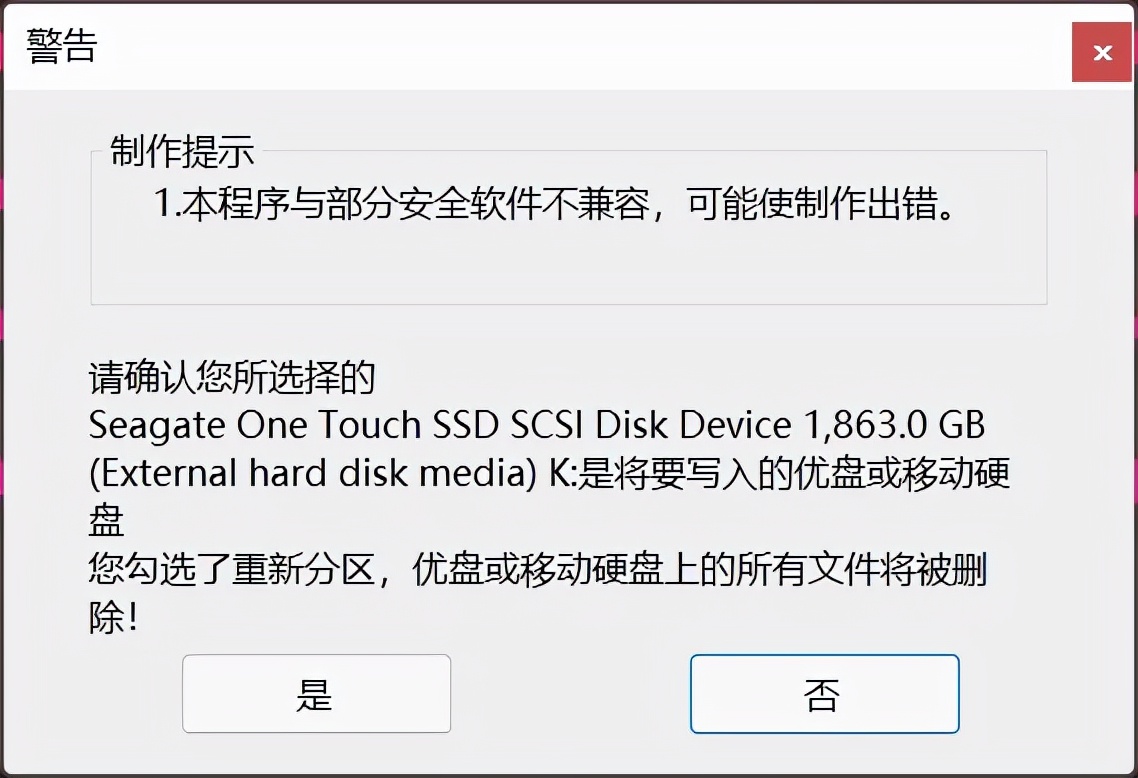Select the Yes (是) confirmation option

point(316,694)
